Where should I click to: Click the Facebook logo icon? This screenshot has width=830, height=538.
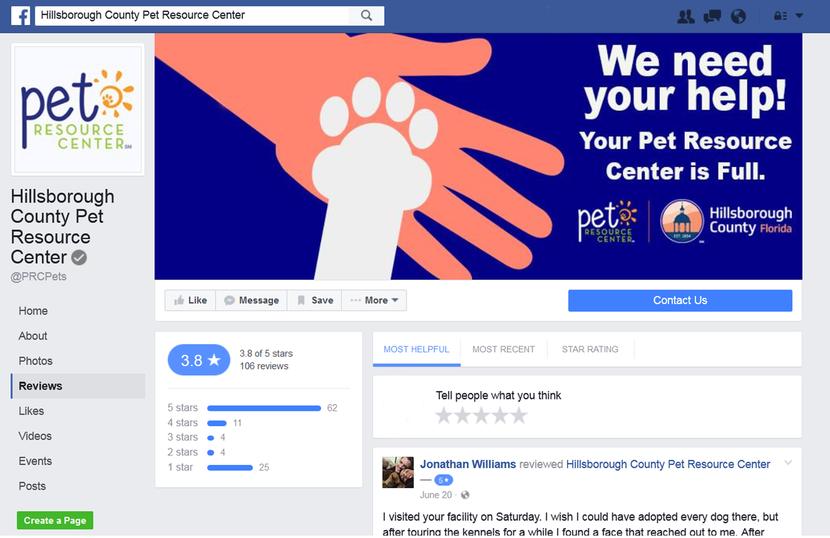coord(20,16)
